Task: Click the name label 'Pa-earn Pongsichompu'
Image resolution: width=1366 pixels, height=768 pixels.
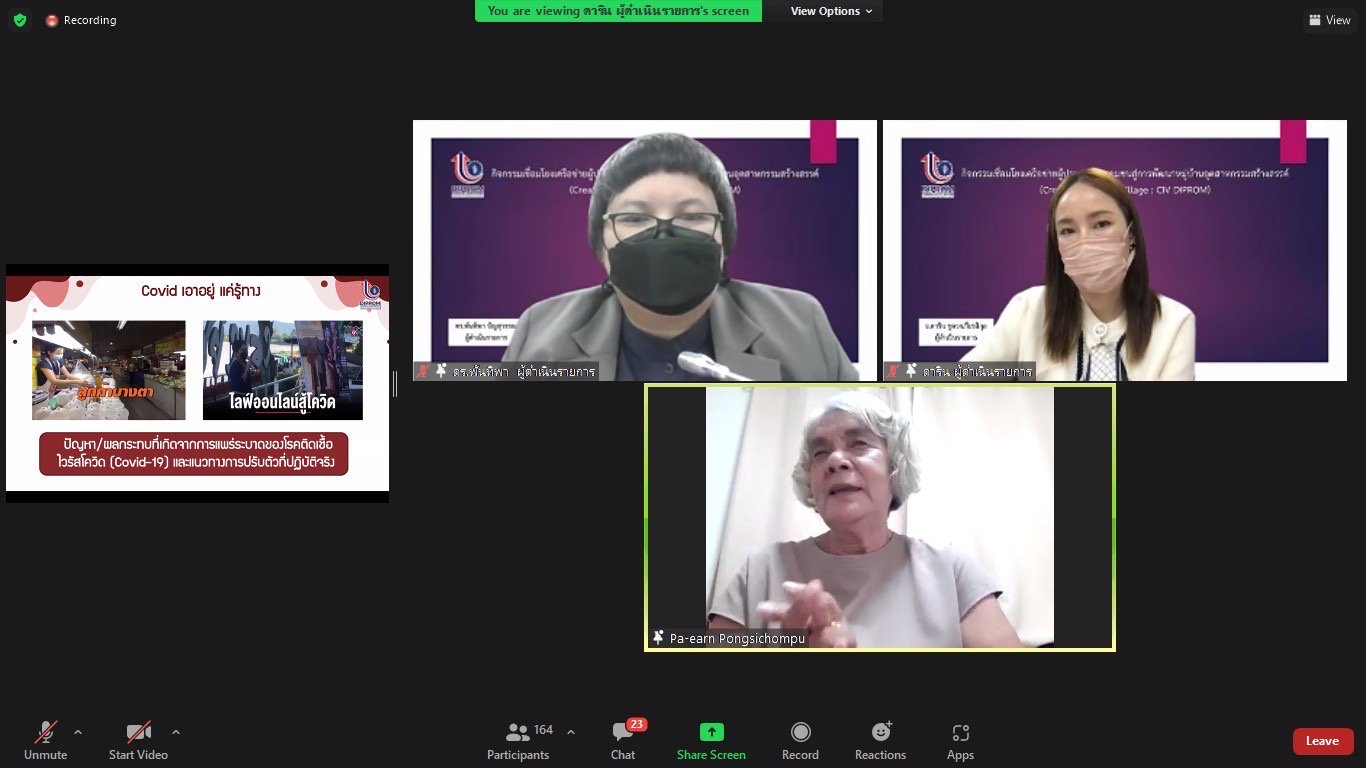Action: 737,638
